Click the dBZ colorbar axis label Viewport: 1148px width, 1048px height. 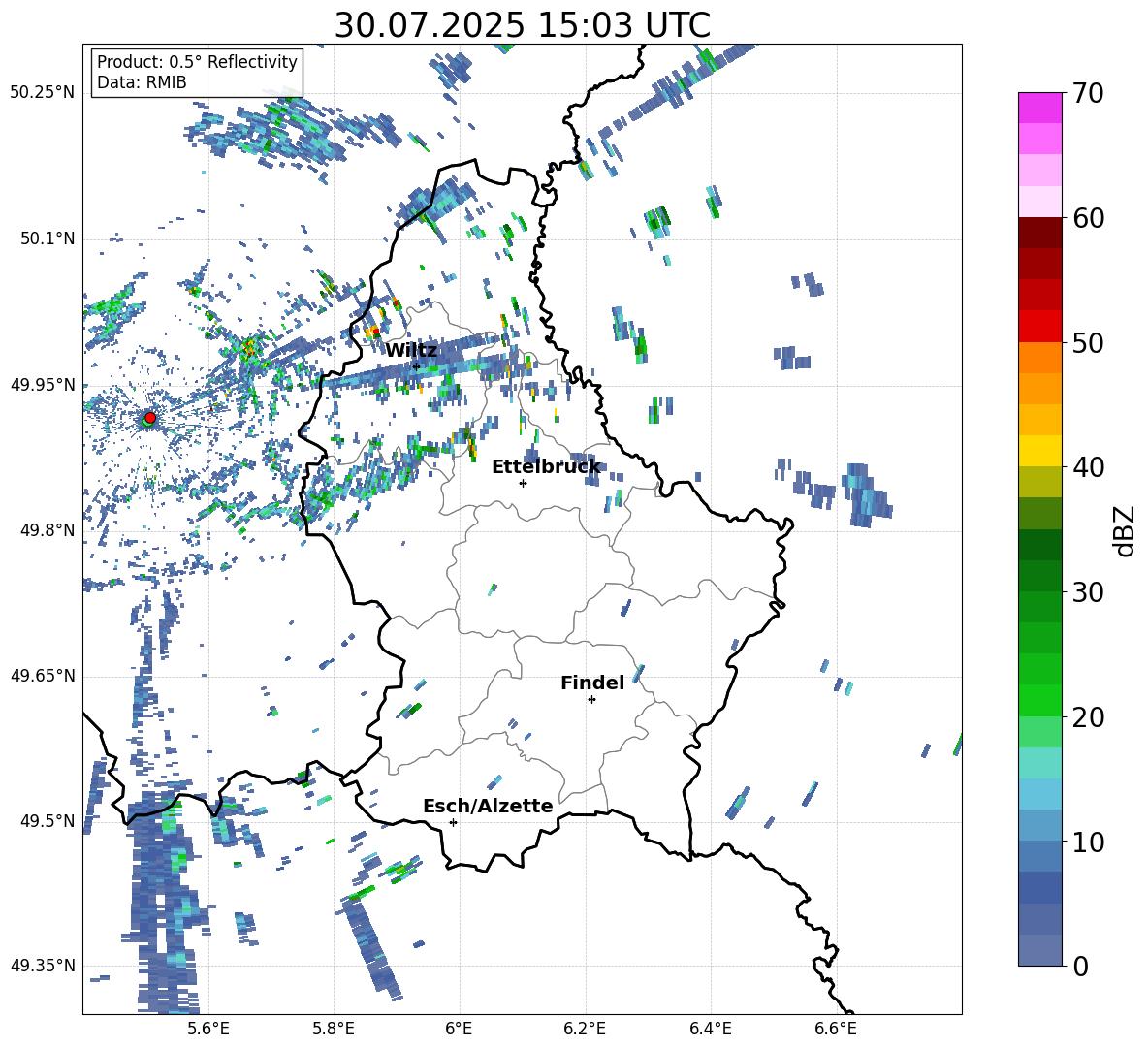tap(1125, 530)
